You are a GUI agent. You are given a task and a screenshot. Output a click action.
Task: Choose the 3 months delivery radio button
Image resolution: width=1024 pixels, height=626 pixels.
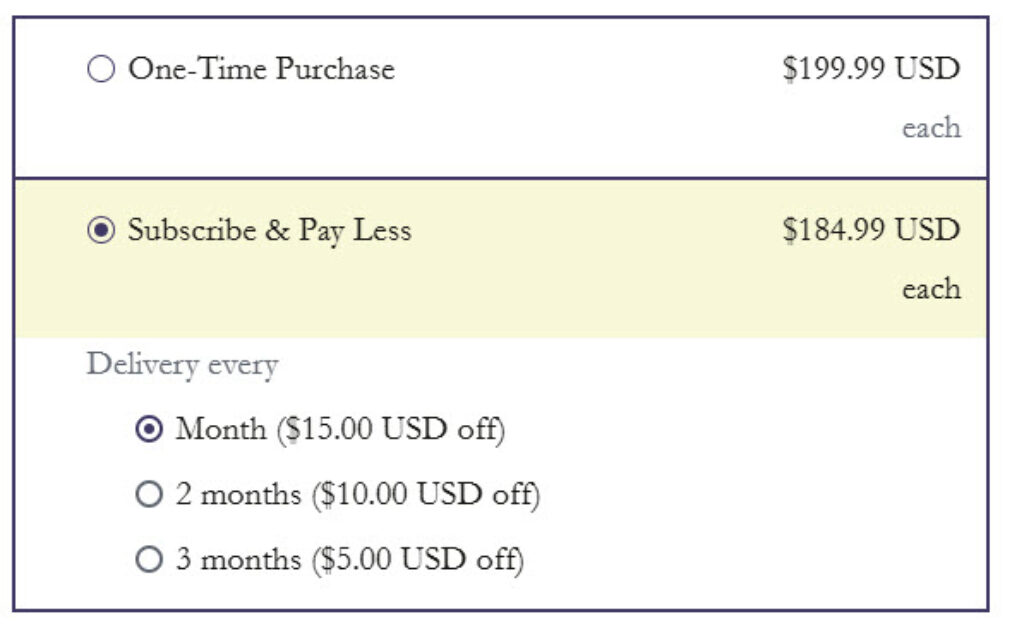[x=148, y=559]
